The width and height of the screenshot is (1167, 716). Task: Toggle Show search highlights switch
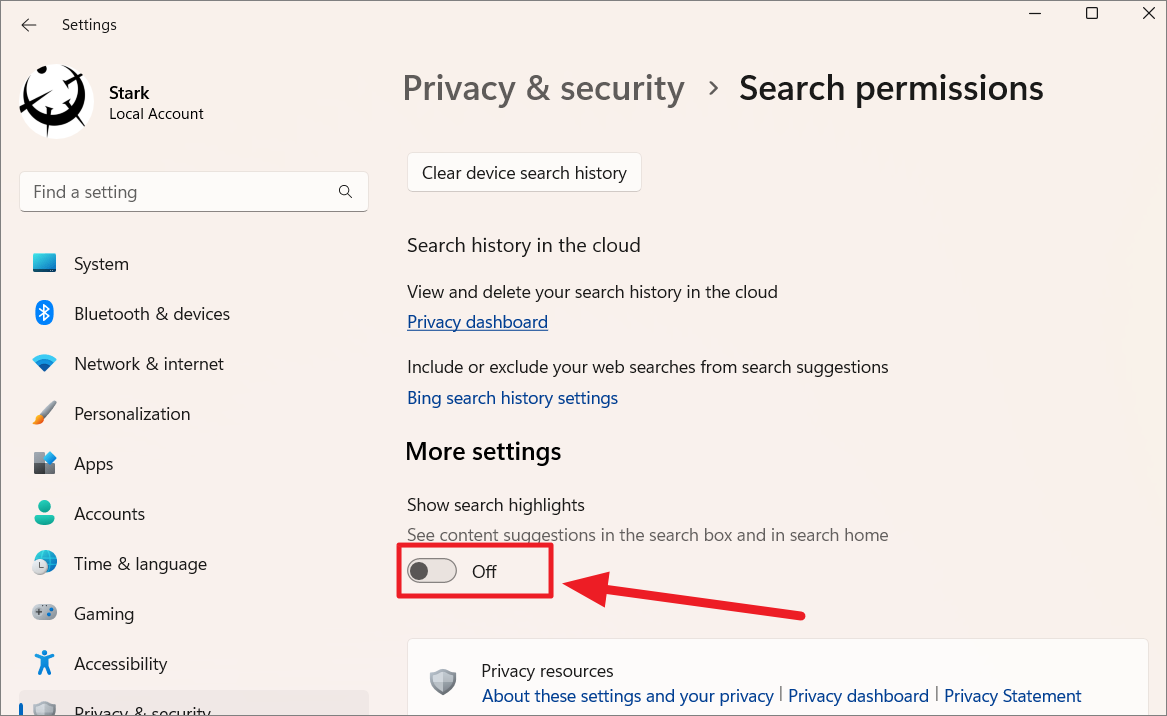432,571
